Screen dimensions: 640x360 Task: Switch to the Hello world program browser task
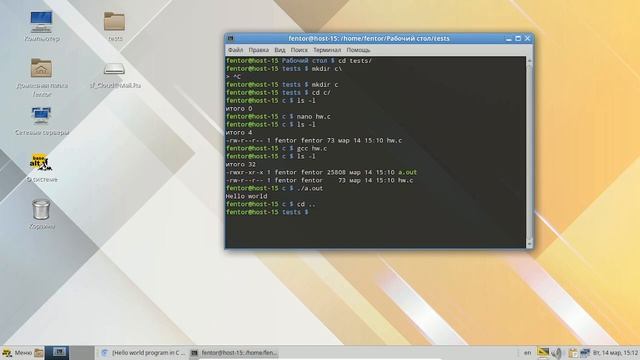[x=143, y=353]
